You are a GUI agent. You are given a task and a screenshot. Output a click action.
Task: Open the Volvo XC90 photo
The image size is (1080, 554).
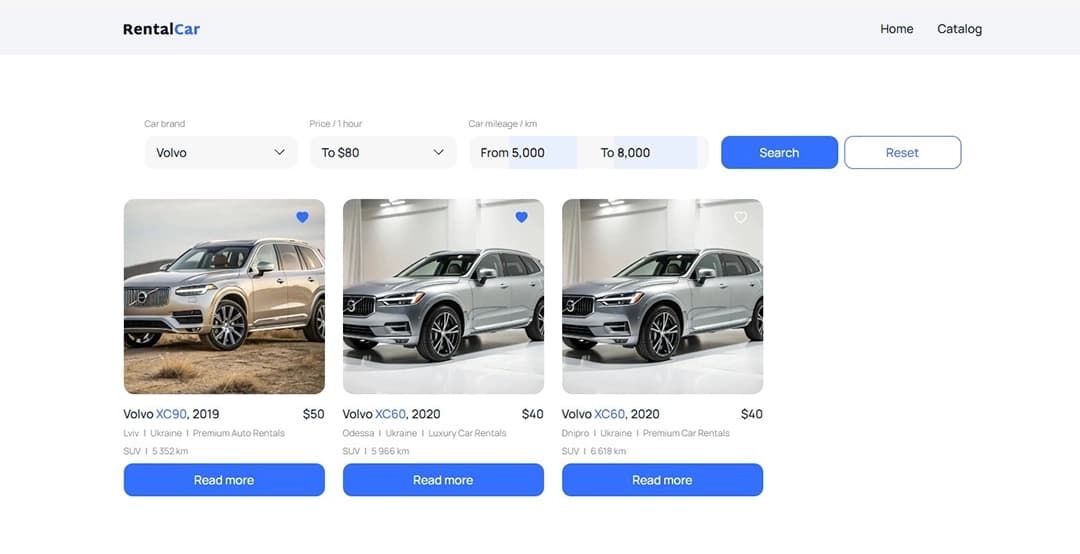coord(224,300)
